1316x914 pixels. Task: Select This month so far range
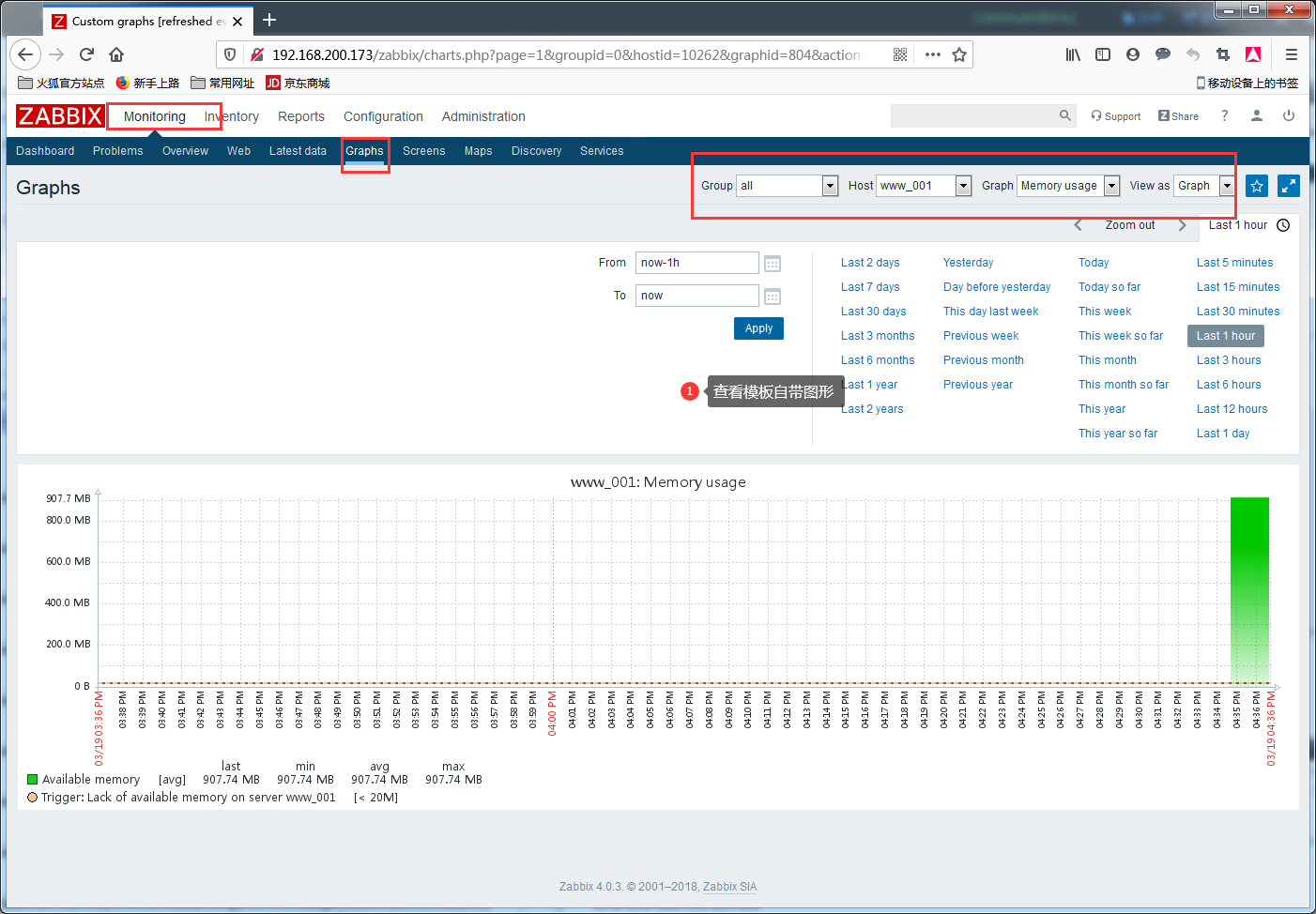tap(1124, 385)
